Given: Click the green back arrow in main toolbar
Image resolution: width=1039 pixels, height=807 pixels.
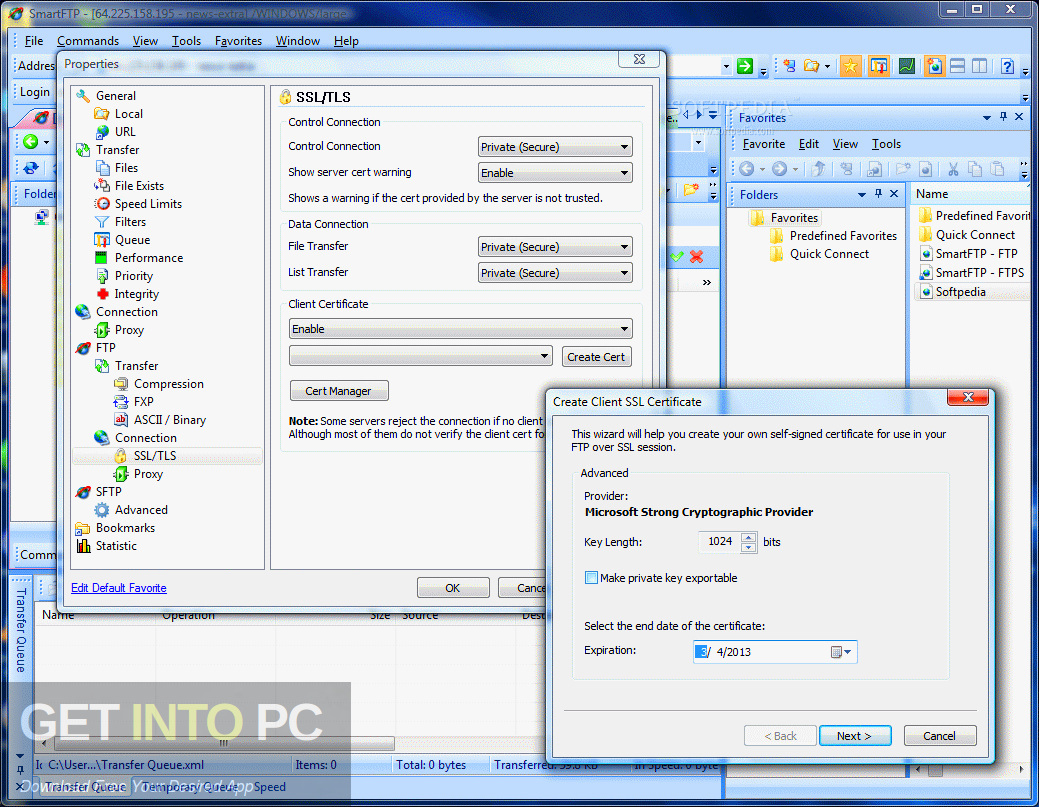Looking at the screenshot, I should (30, 141).
